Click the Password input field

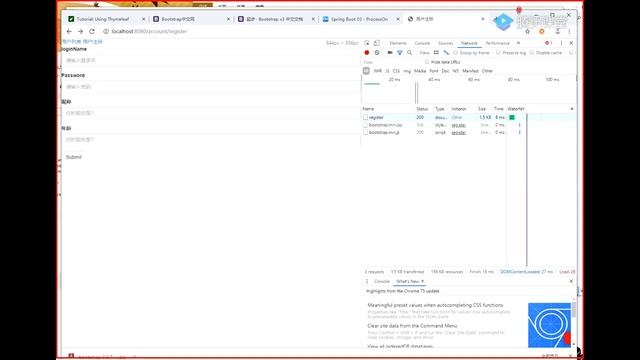[210, 87]
